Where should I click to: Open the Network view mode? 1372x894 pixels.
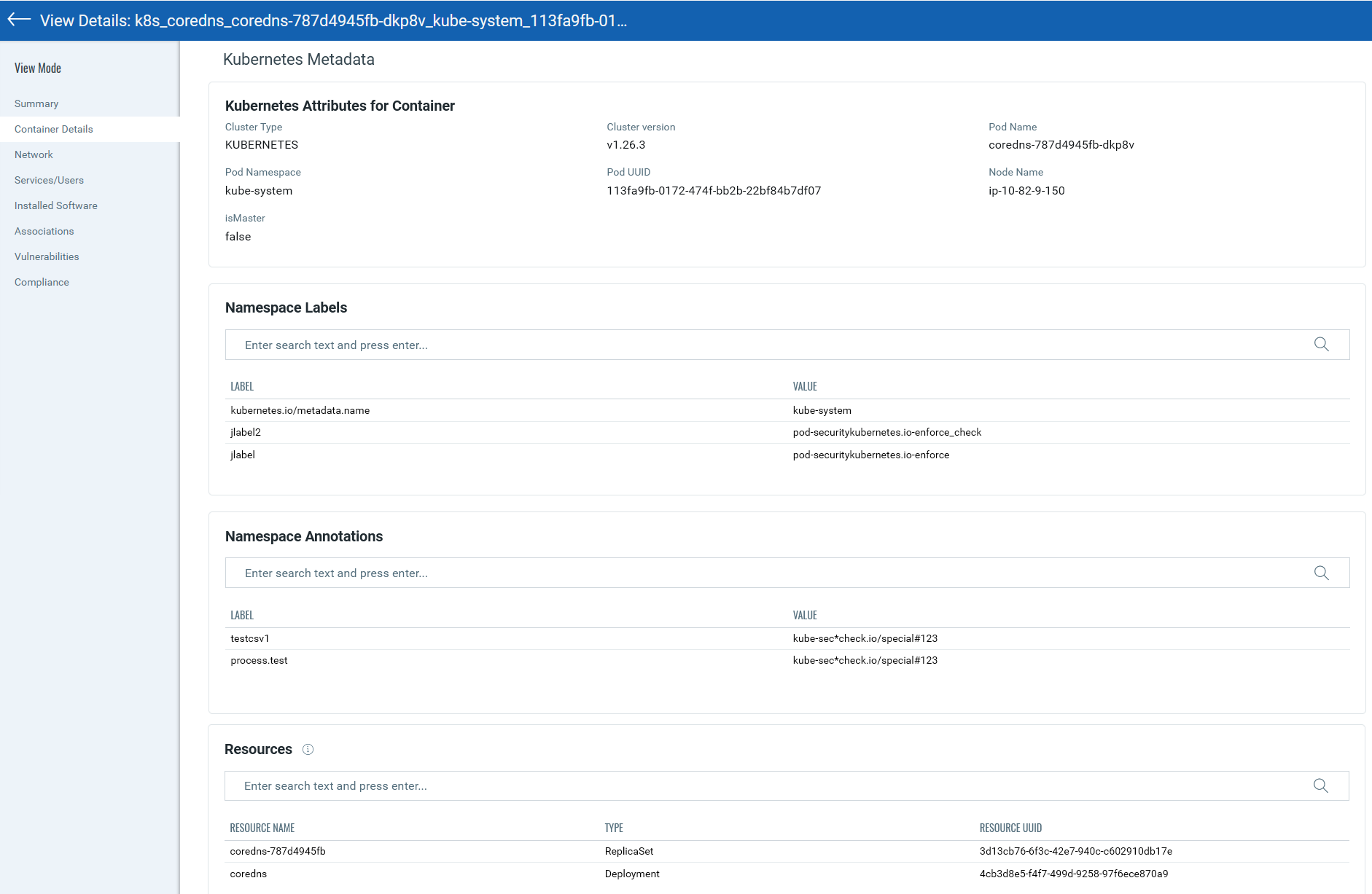[x=34, y=154]
